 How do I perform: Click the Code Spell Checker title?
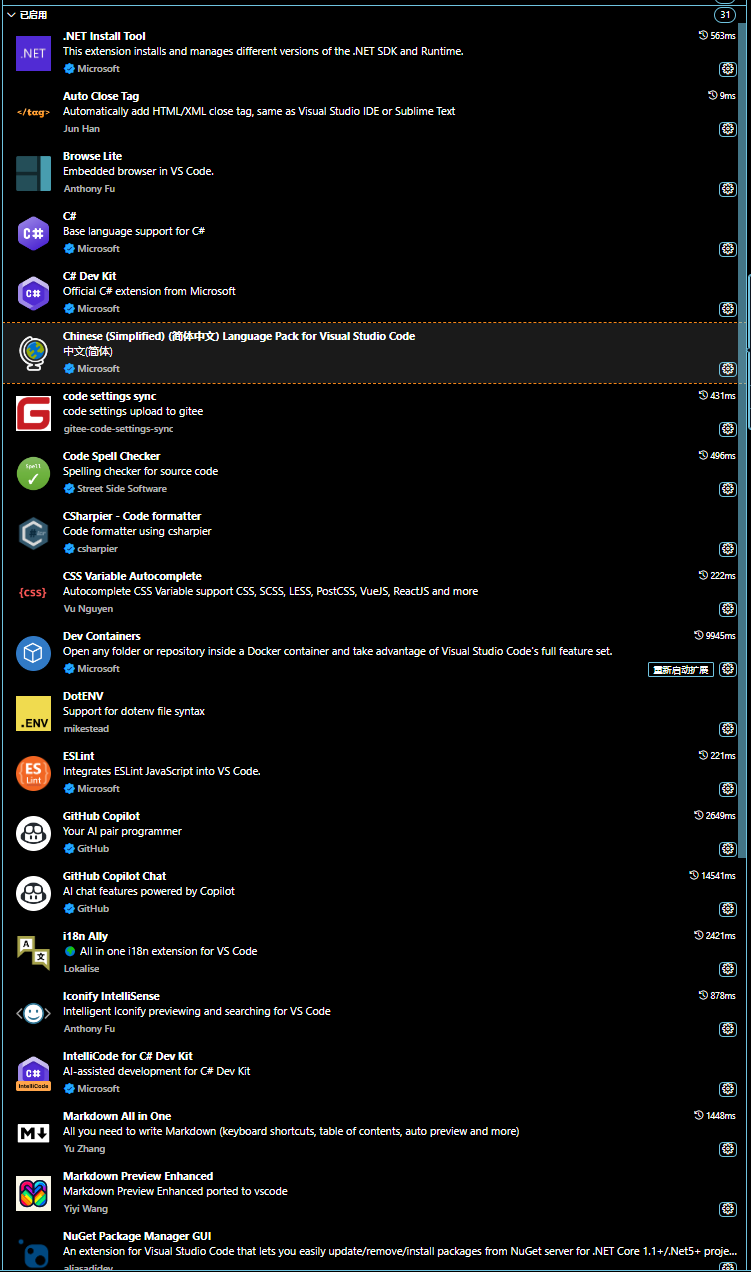point(112,456)
